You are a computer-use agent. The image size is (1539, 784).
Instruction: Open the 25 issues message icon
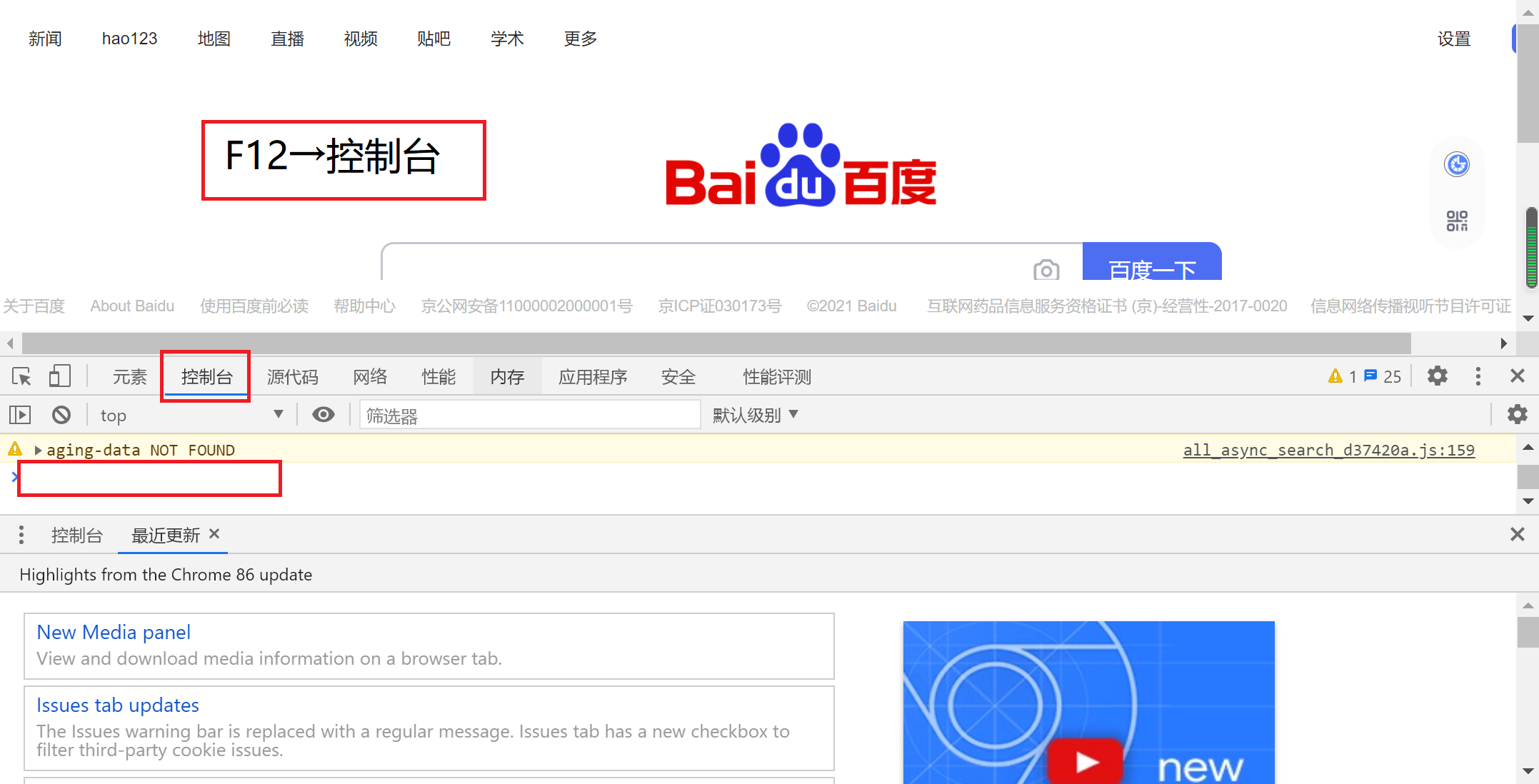pos(1370,376)
